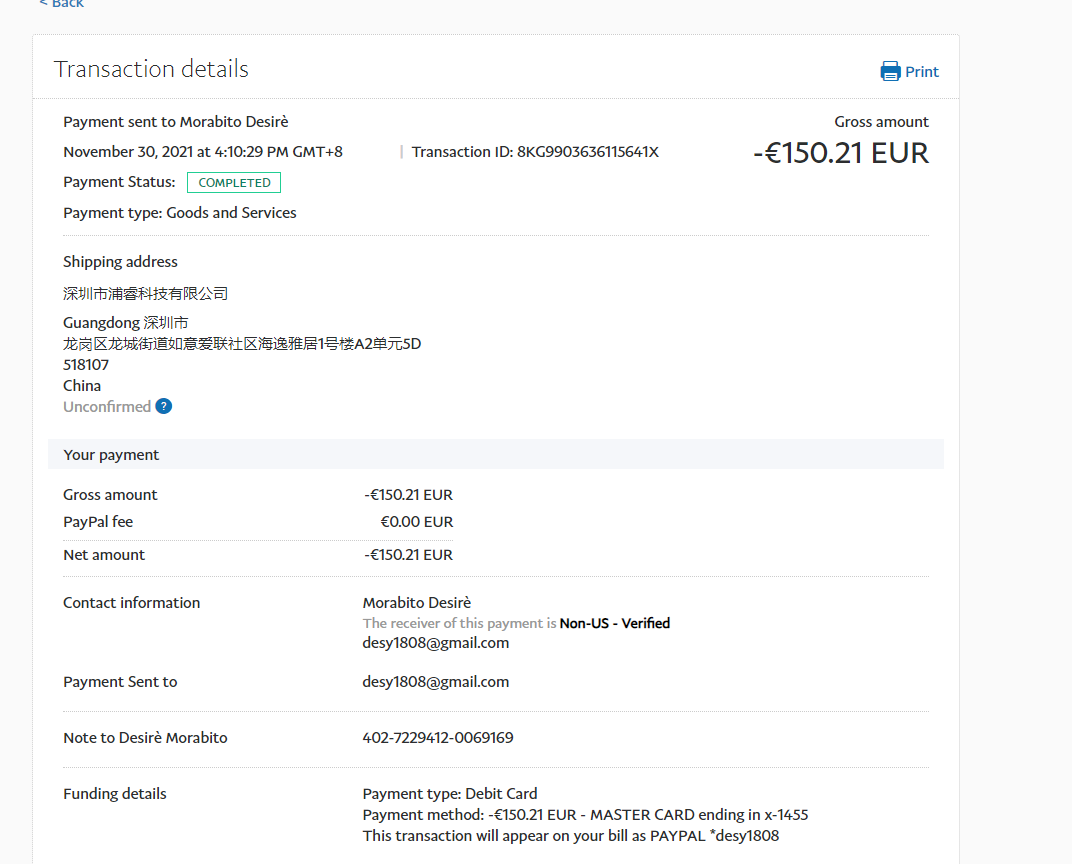Click the email beside Payment Sent to

click(435, 682)
